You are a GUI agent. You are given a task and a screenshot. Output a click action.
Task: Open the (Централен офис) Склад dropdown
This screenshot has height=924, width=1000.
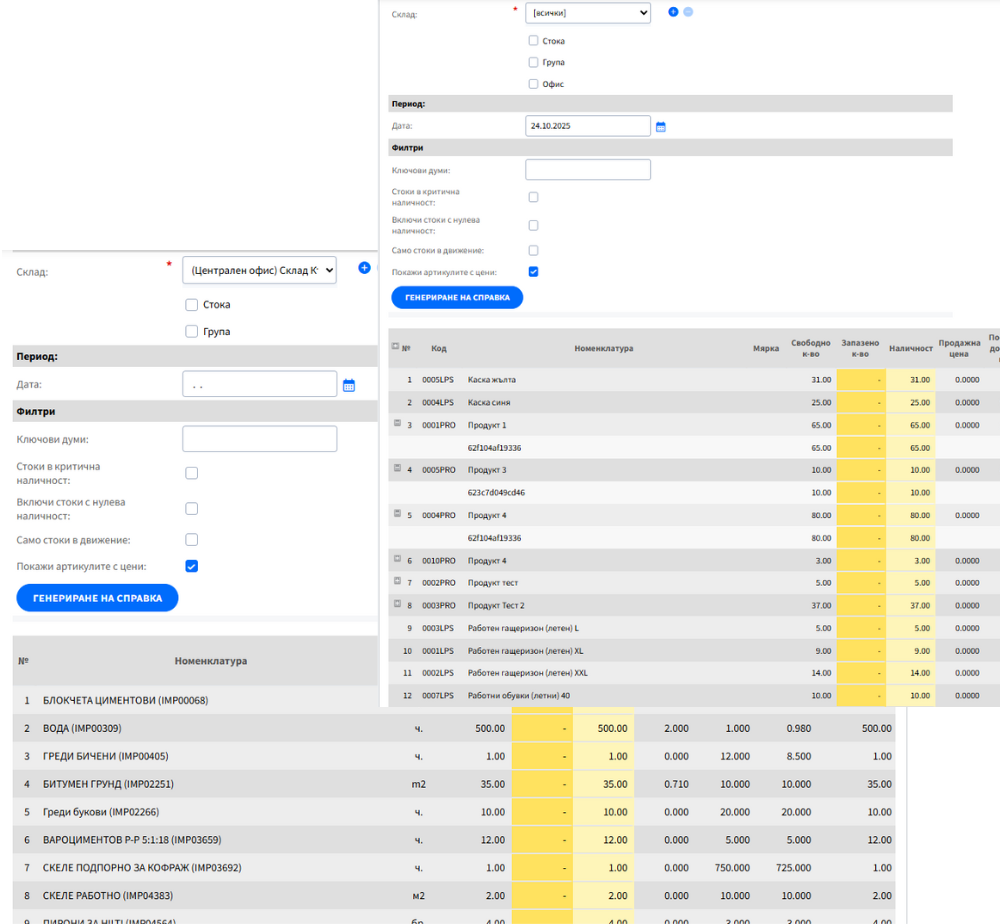(259, 270)
